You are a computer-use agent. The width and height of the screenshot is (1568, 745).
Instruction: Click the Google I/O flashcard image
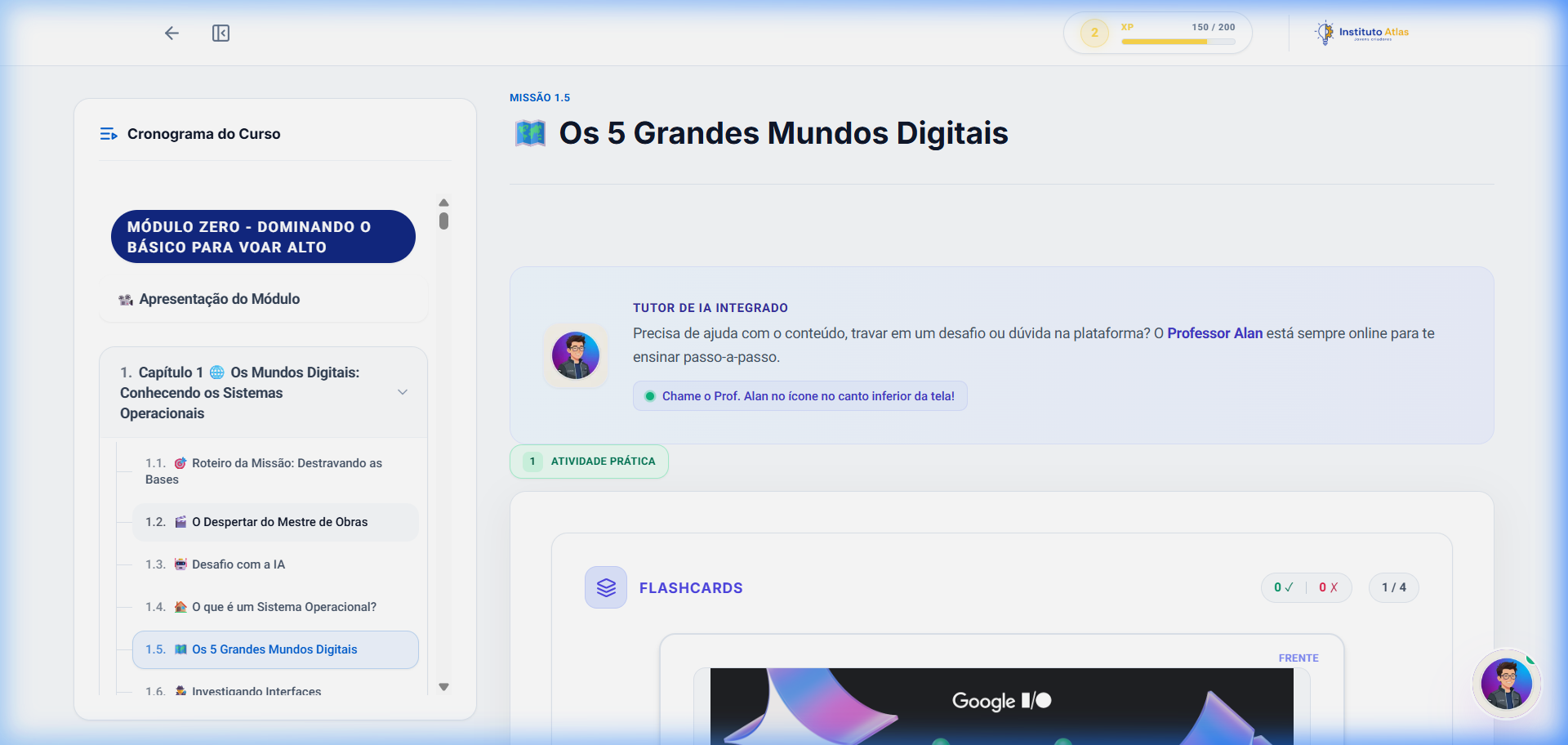(x=1001, y=707)
